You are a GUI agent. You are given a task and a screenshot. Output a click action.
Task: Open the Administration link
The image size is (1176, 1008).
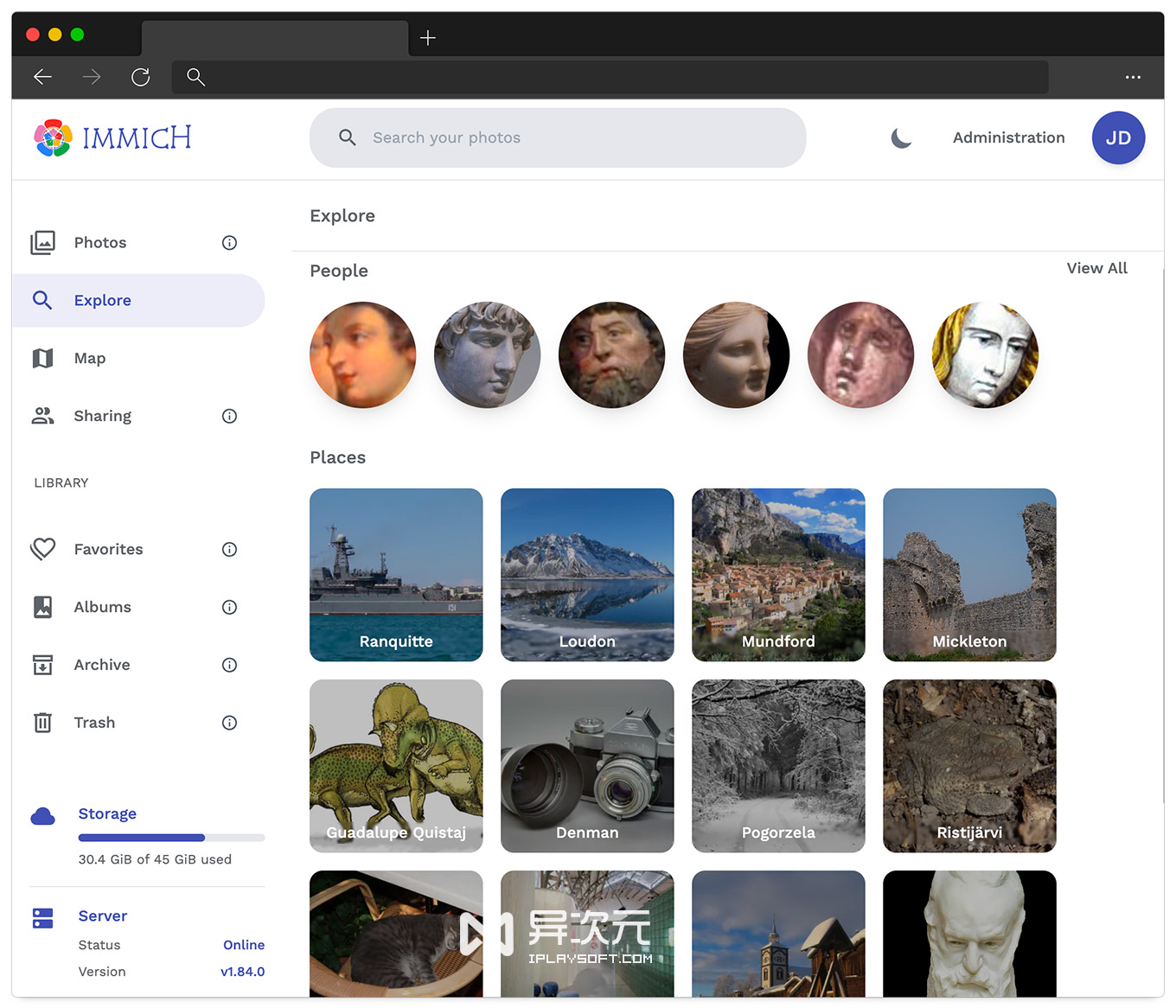click(x=1008, y=138)
